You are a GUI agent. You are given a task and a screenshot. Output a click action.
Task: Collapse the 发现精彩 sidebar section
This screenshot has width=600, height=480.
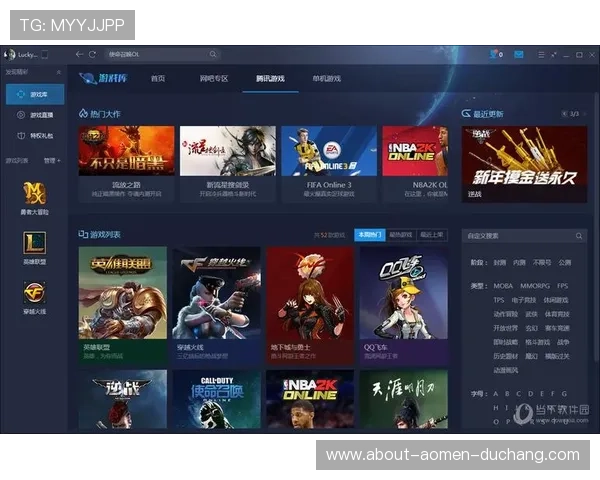click(x=58, y=73)
